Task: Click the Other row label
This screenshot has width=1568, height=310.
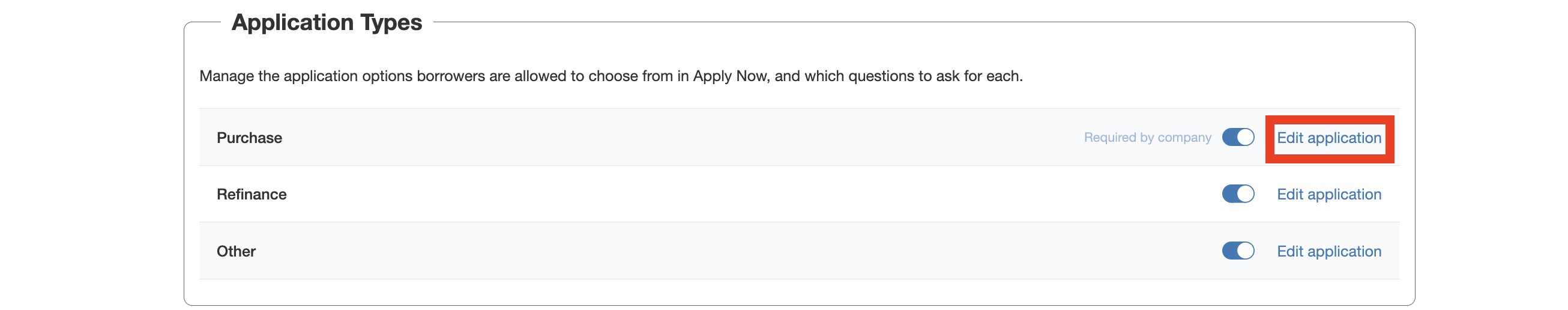Action: pyautogui.click(x=236, y=252)
